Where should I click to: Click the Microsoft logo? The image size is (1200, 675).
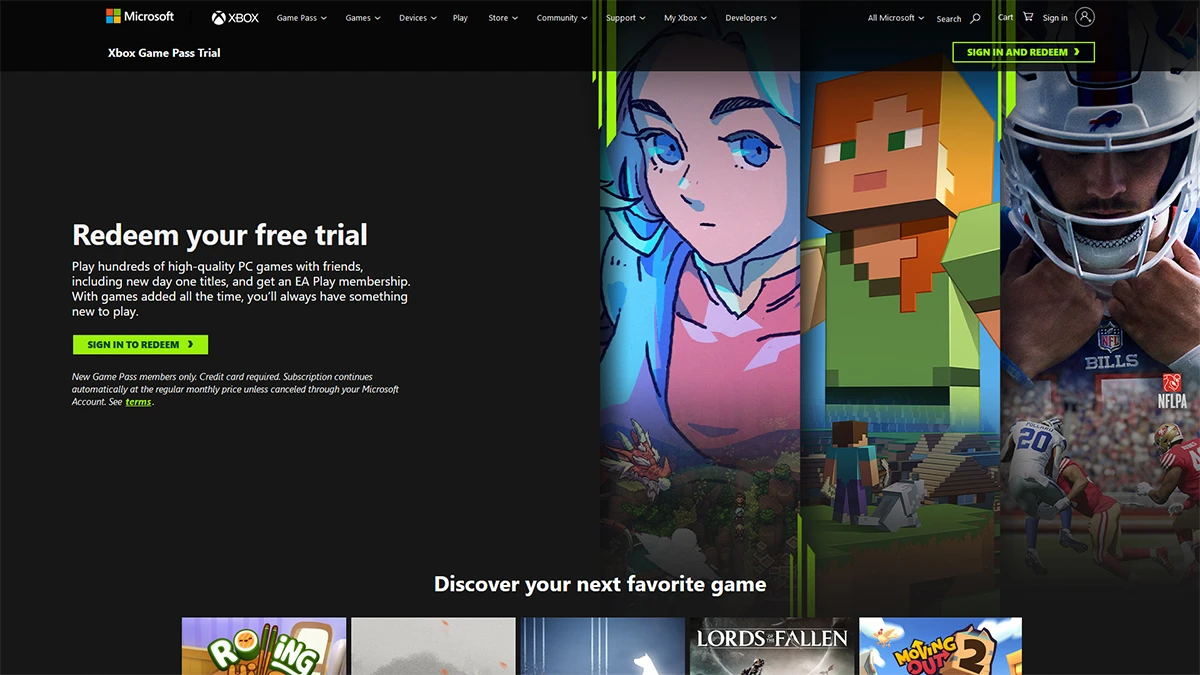coord(140,17)
